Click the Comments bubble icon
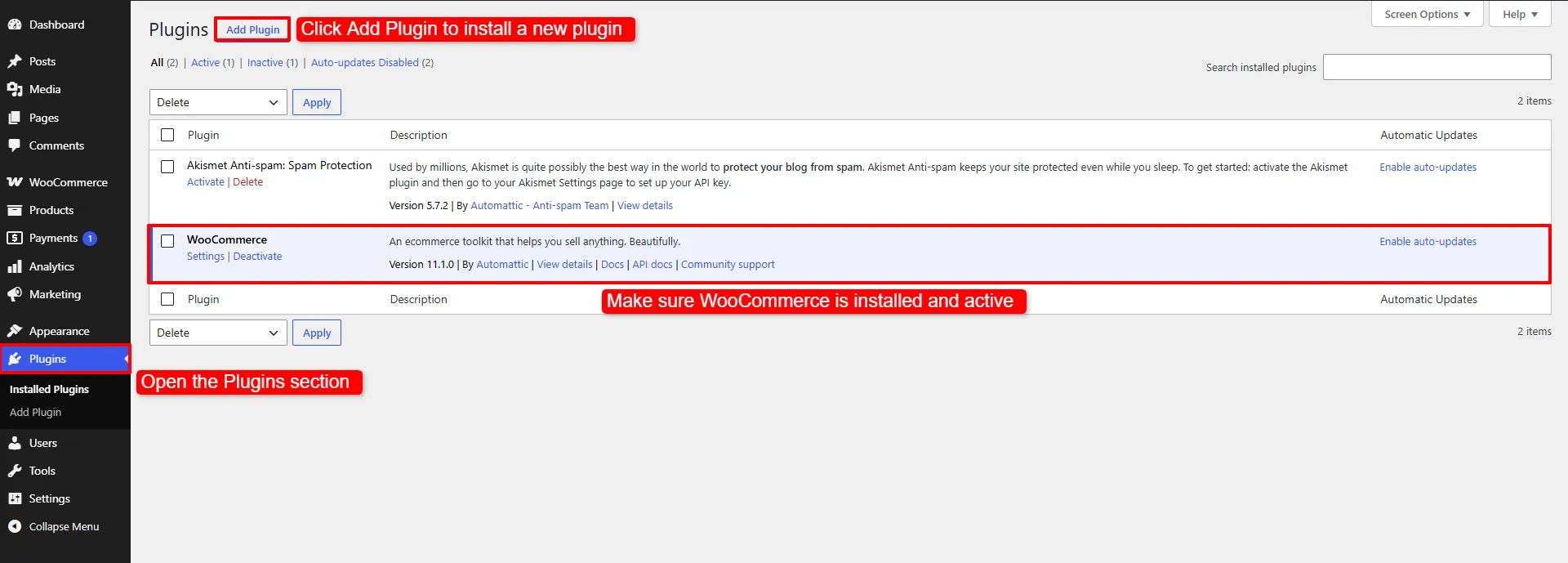The height and width of the screenshot is (563, 1568). (15, 145)
